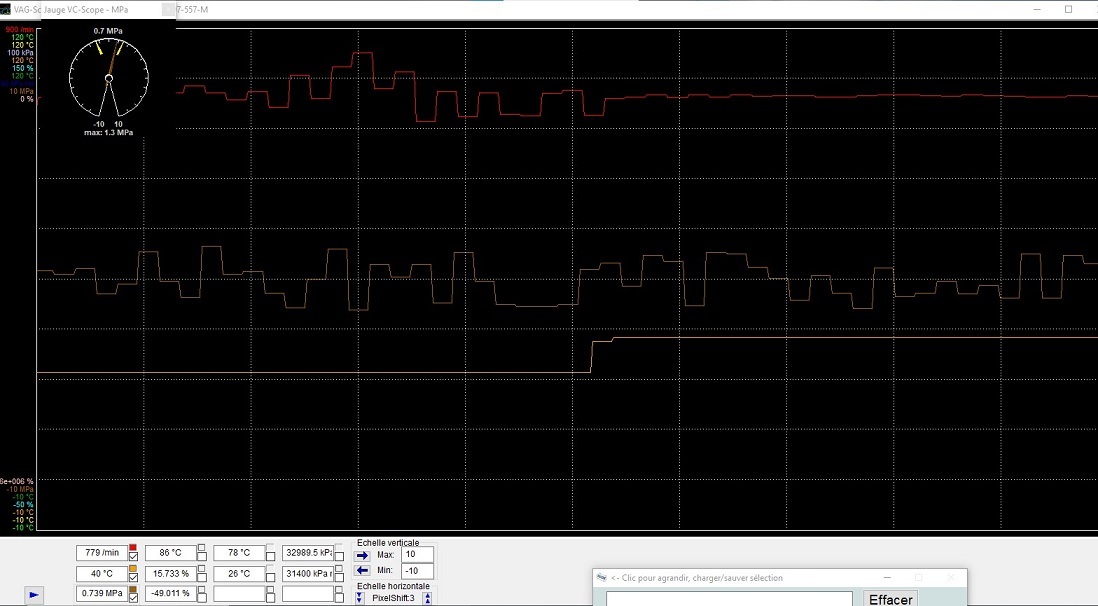Enable the 32989.5 kPa trace checkbox
Screen dimensions: 1098x606
point(339,556)
